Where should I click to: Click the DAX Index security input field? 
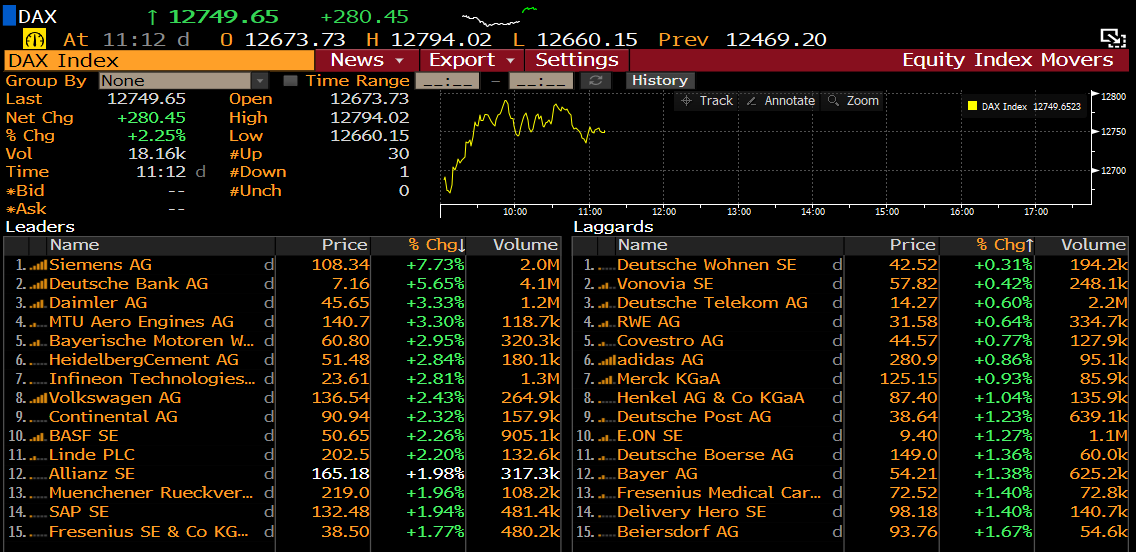coord(159,60)
